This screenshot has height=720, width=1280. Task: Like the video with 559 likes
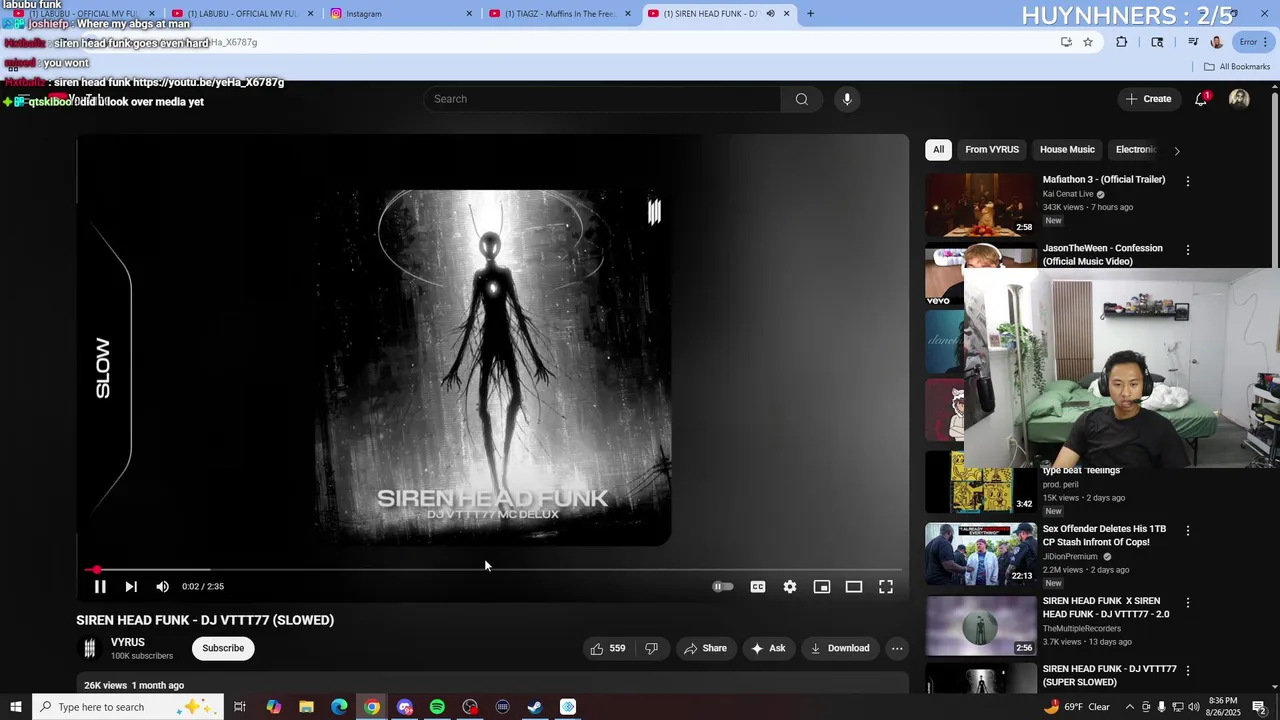pyautogui.click(x=607, y=648)
